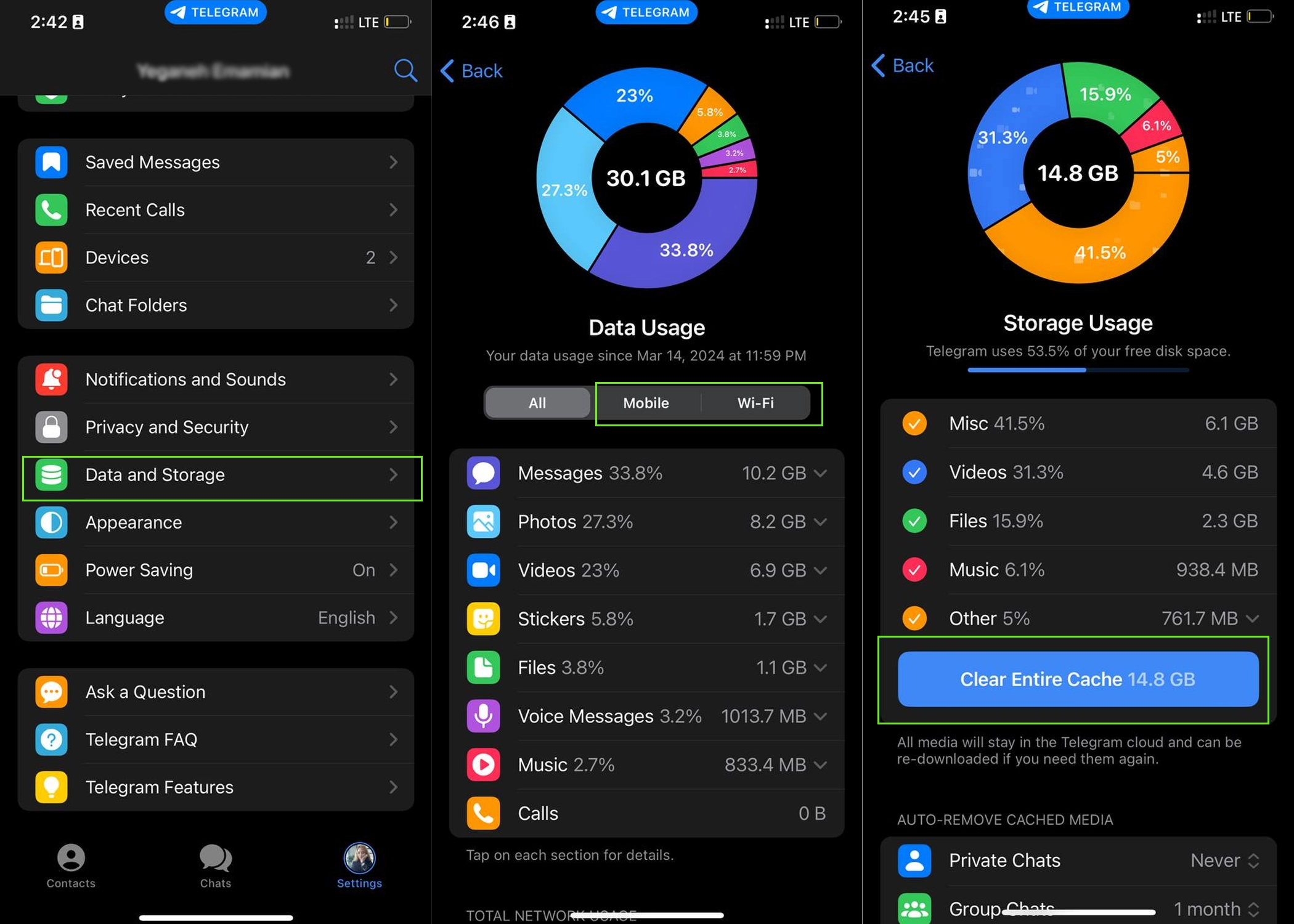Screen dimensions: 1294x924
Task: Tap the Notifications and Sounds icon
Action: pyautogui.click(x=52, y=379)
